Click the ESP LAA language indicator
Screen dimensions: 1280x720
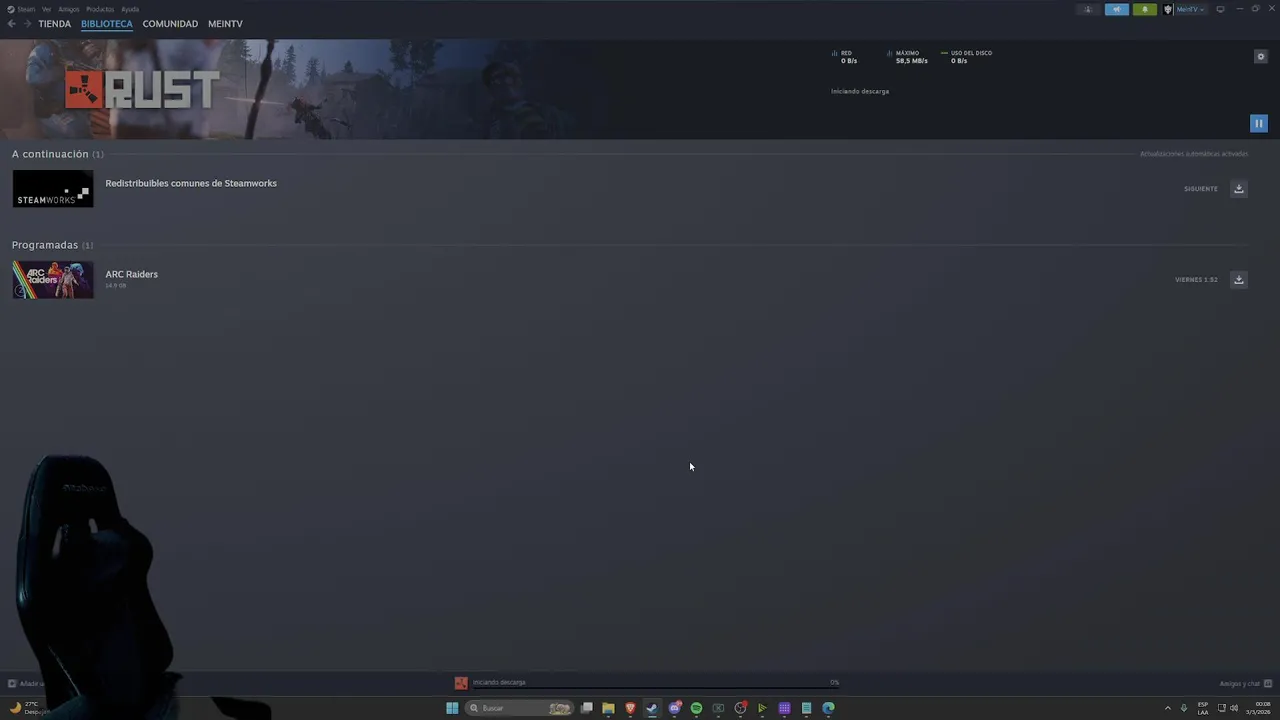click(x=1203, y=708)
